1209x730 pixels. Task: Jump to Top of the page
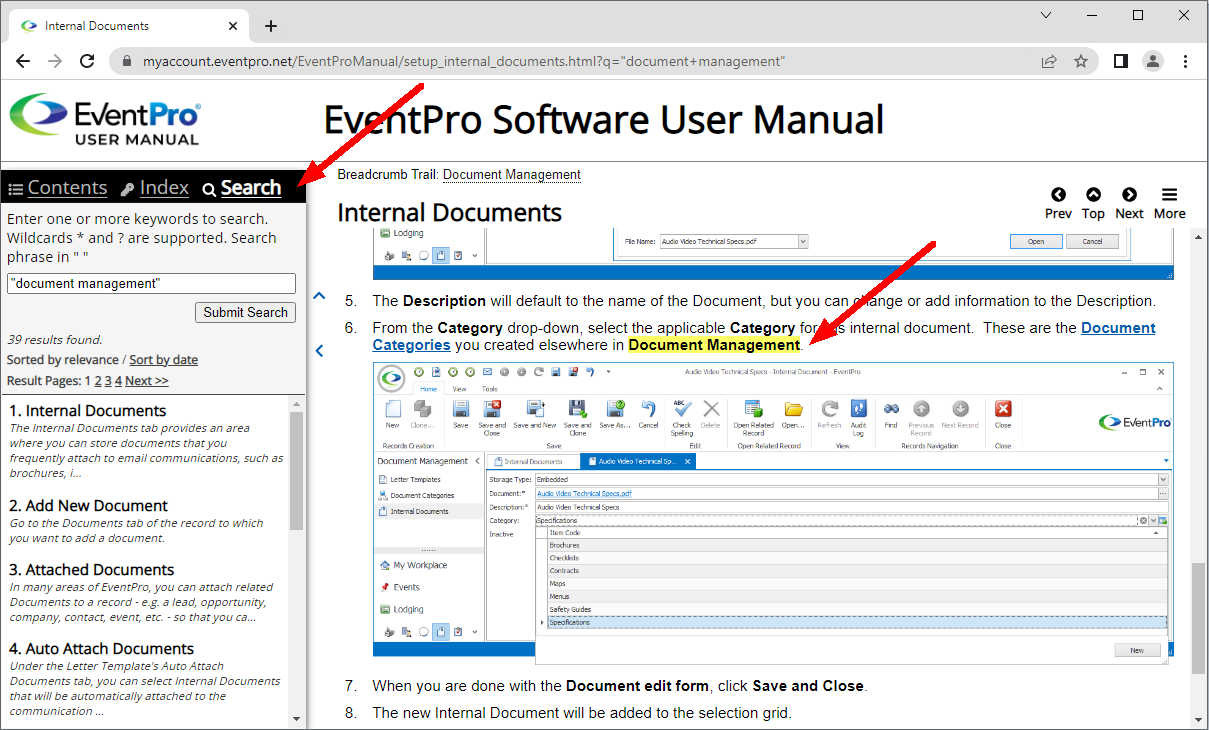tap(1093, 204)
